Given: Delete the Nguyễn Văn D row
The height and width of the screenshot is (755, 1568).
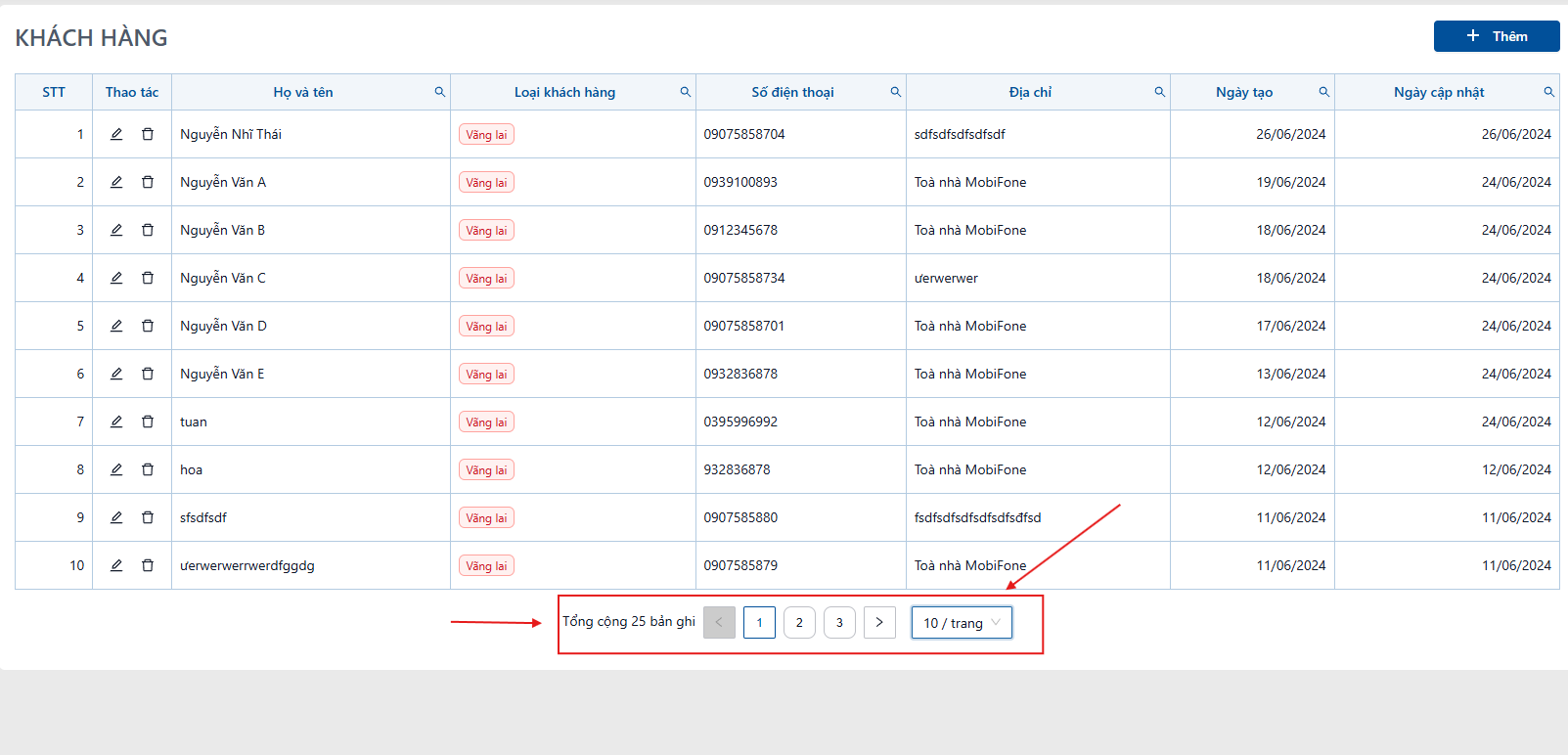Looking at the screenshot, I should coord(148,326).
